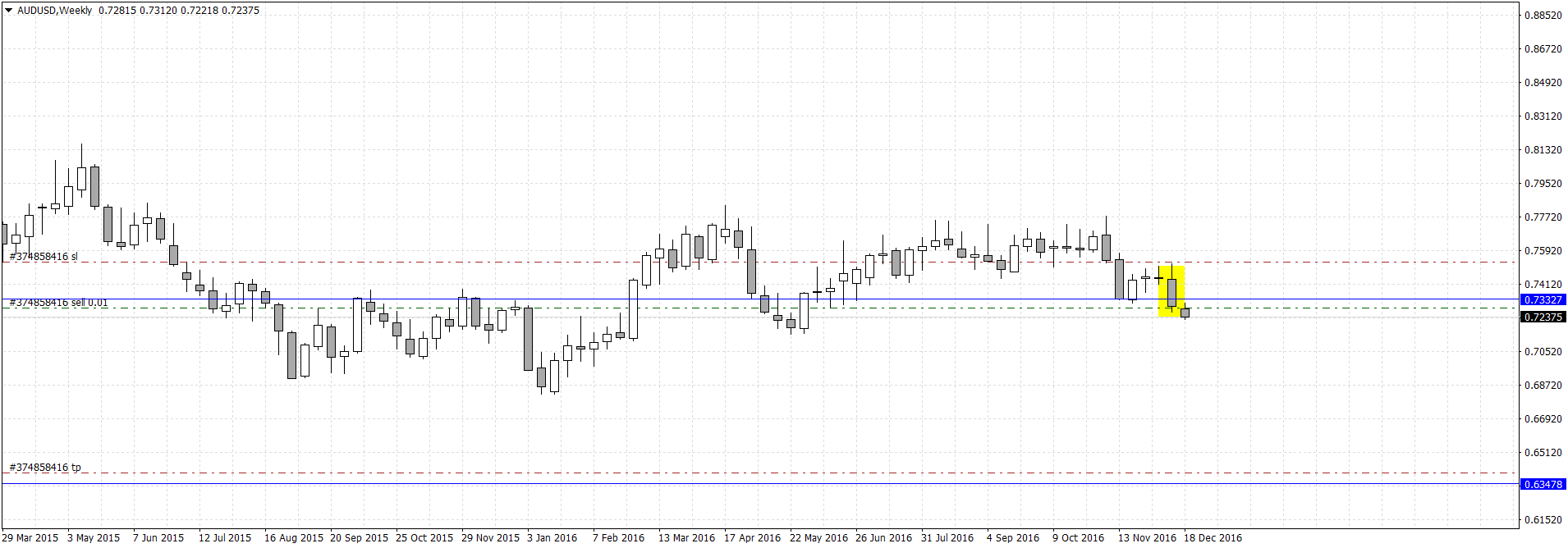1568x548 pixels.
Task: Click the AUDUSD,Weekly chart title text
Action: [55, 11]
